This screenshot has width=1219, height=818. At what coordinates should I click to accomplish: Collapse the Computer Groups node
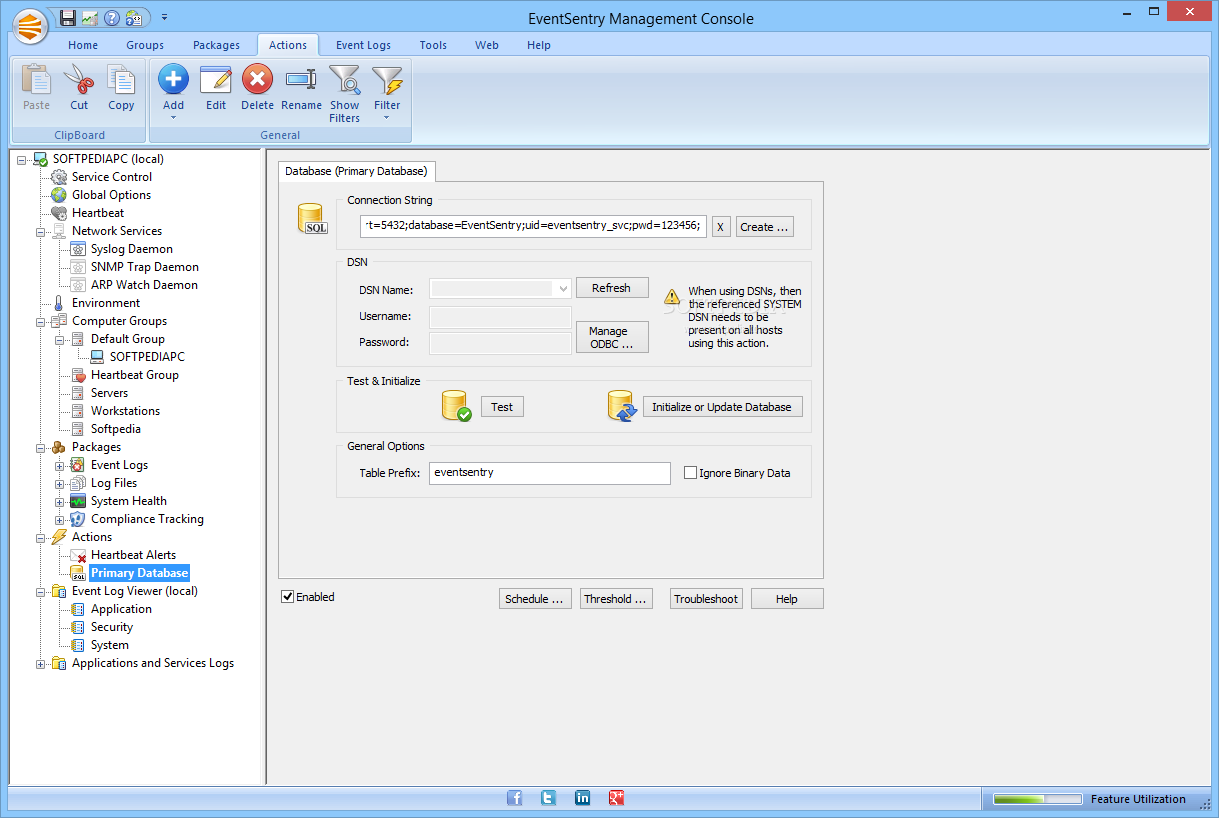click(41, 321)
